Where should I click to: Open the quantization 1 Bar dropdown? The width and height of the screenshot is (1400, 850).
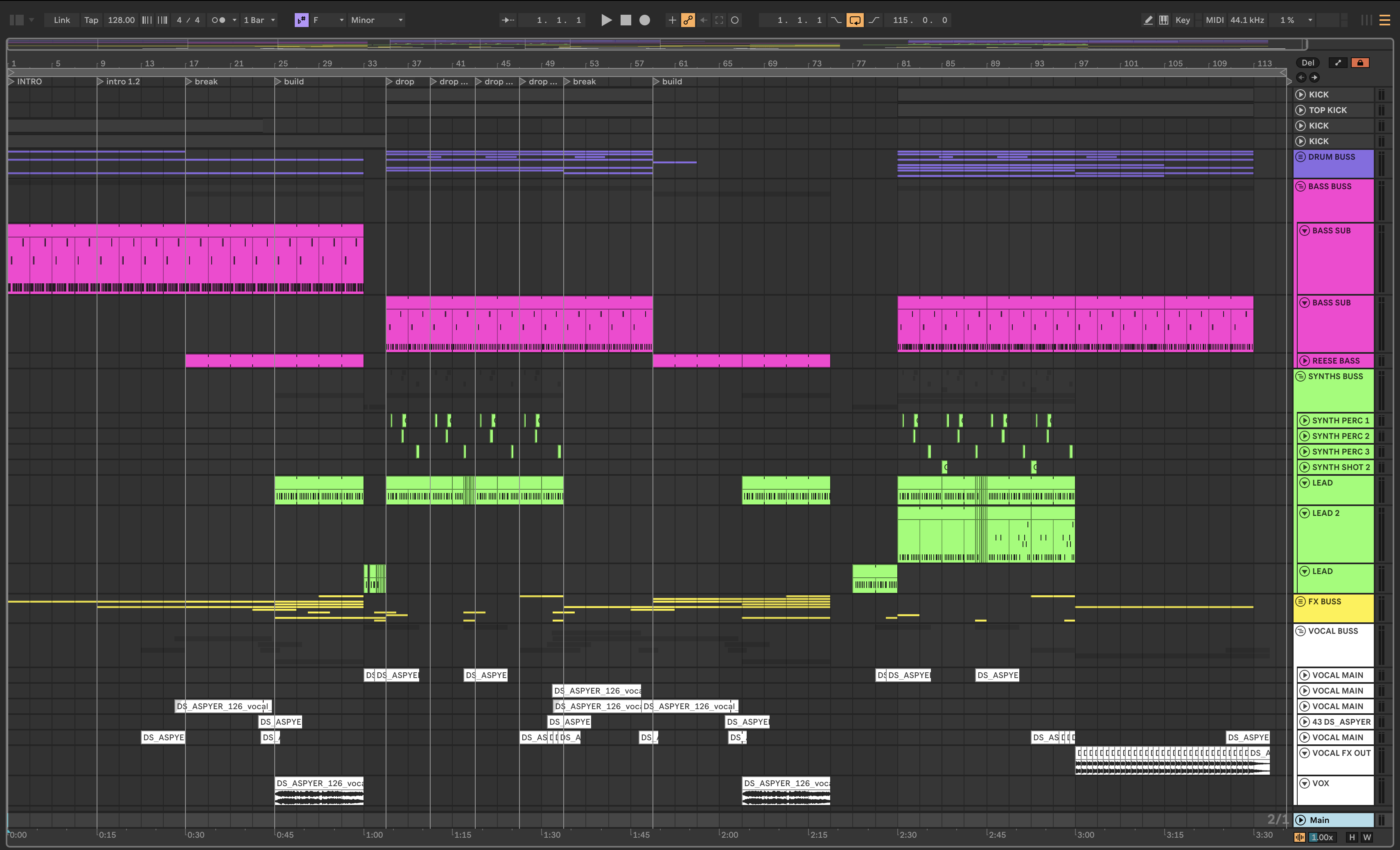tap(259, 20)
